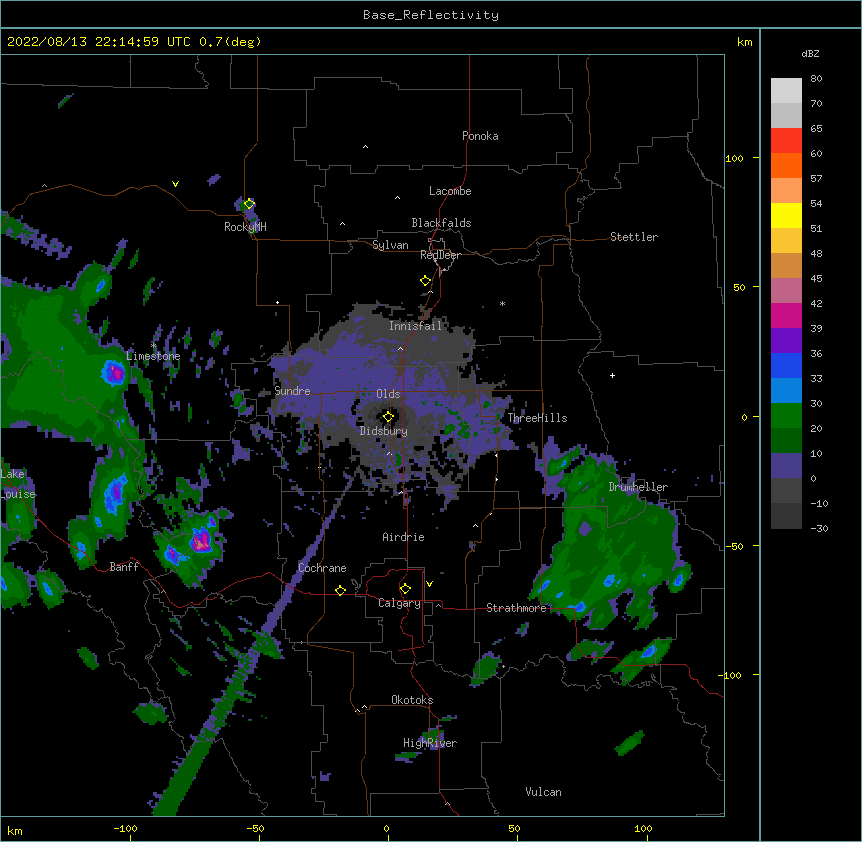Click the Ponoka city label
862x842 pixels.
tap(480, 136)
